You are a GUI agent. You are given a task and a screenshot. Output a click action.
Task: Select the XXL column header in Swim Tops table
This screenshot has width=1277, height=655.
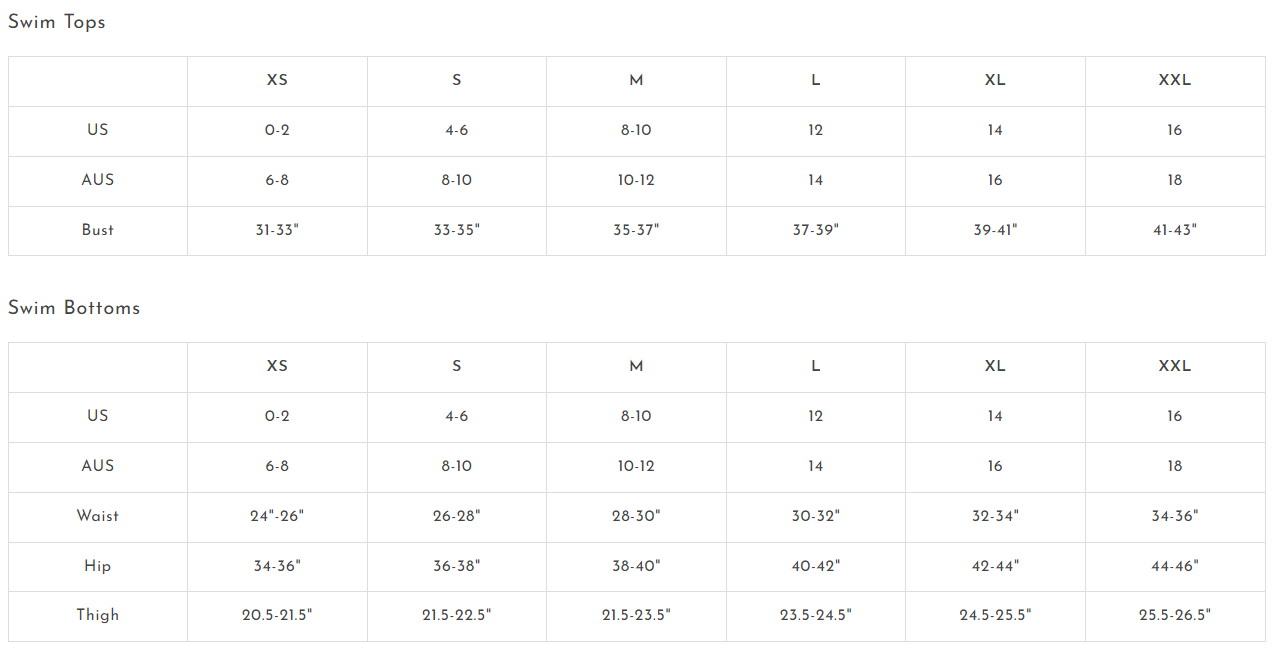click(x=1174, y=80)
